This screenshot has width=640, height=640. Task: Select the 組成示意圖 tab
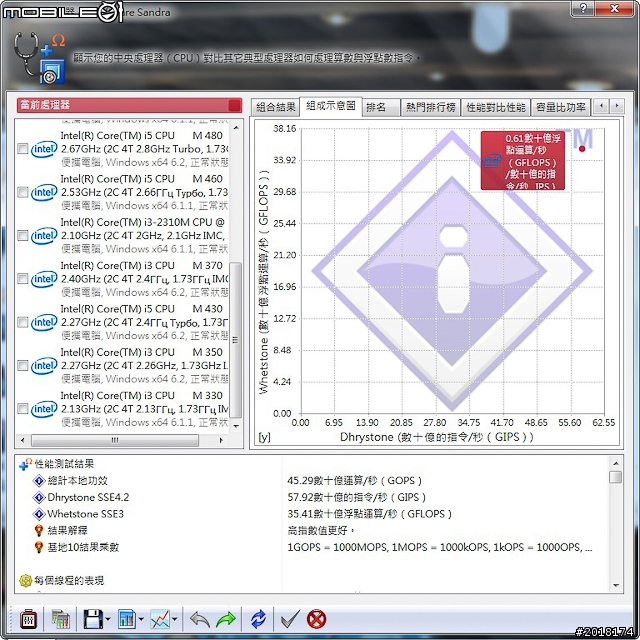(331, 106)
